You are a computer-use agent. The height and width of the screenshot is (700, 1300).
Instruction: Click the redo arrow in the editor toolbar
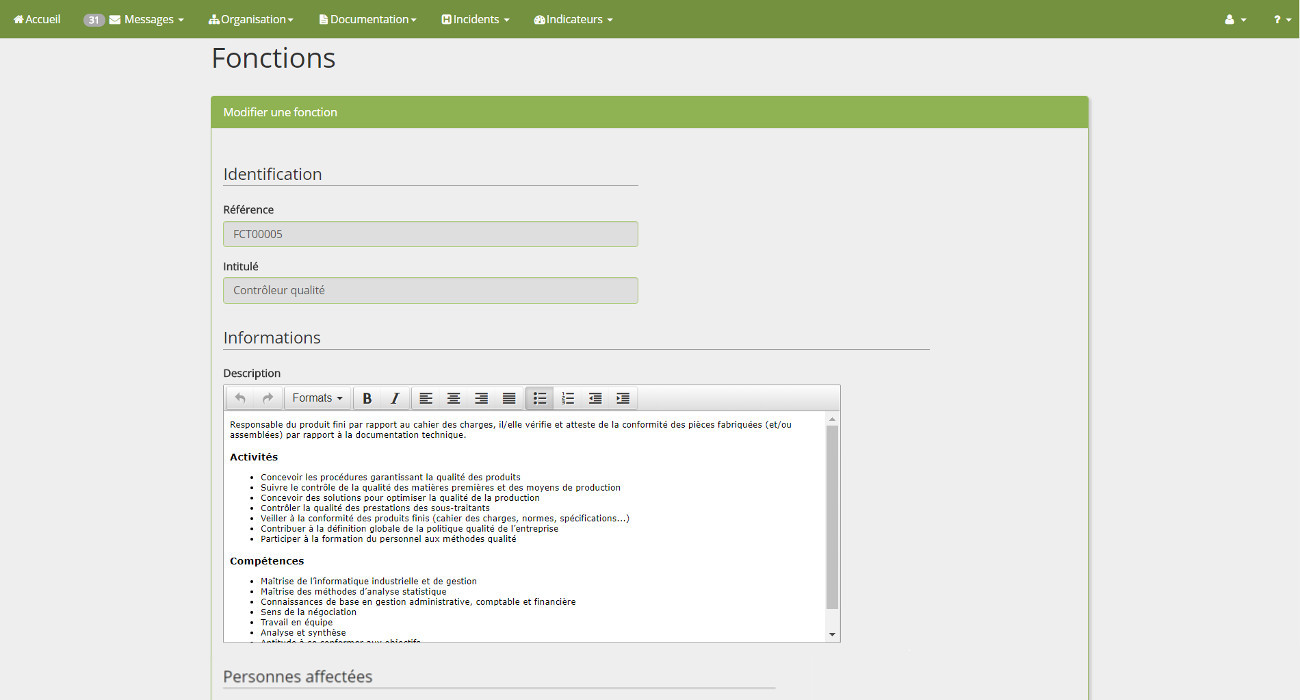268,398
